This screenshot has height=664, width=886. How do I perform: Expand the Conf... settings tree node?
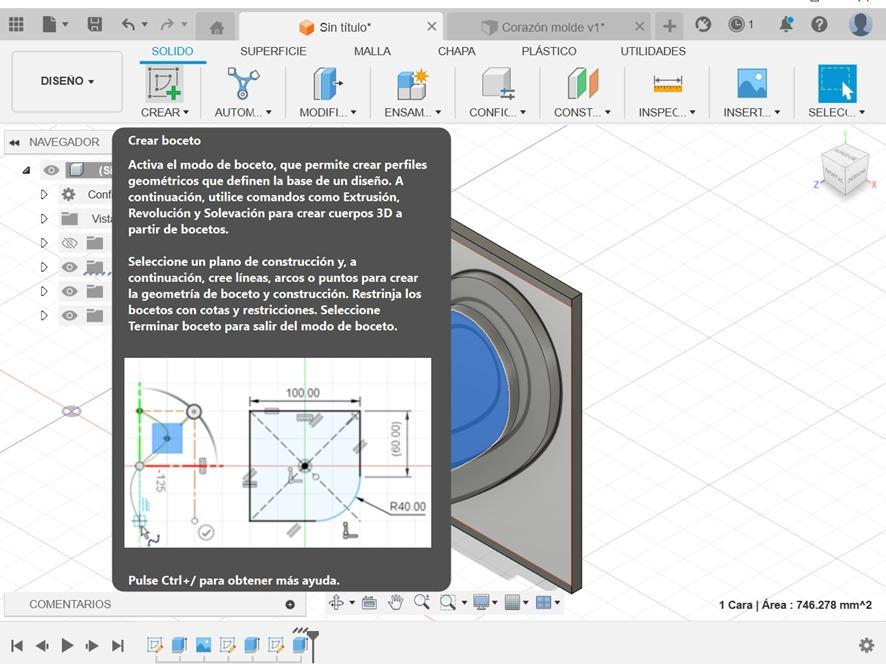[x=44, y=194]
